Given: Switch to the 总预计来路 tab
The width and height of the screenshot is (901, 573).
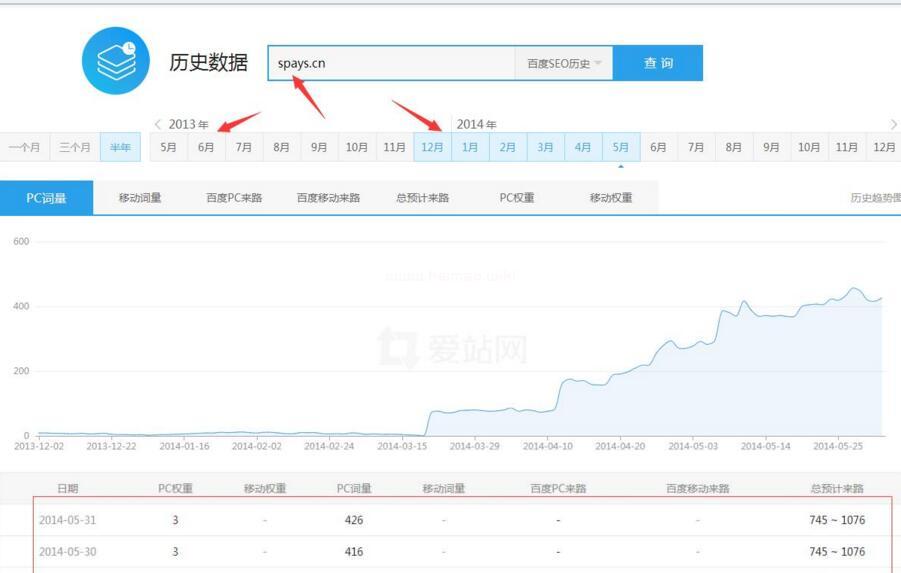Looking at the screenshot, I should pos(422,198).
